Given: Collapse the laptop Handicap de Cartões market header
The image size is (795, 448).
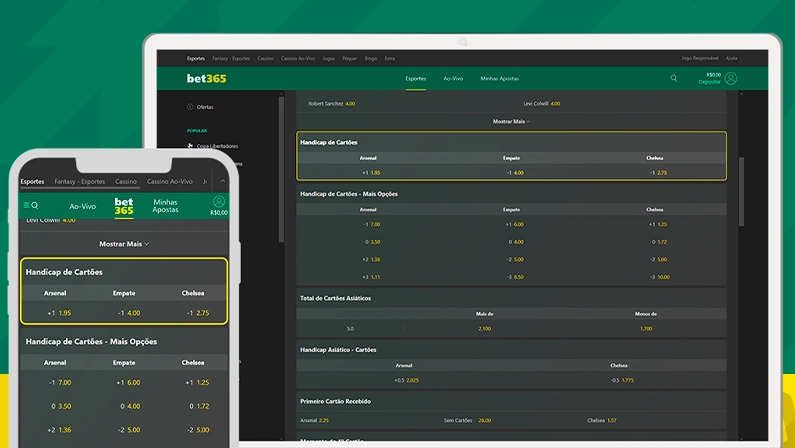Looking at the screenshot, I should (511, 142).
